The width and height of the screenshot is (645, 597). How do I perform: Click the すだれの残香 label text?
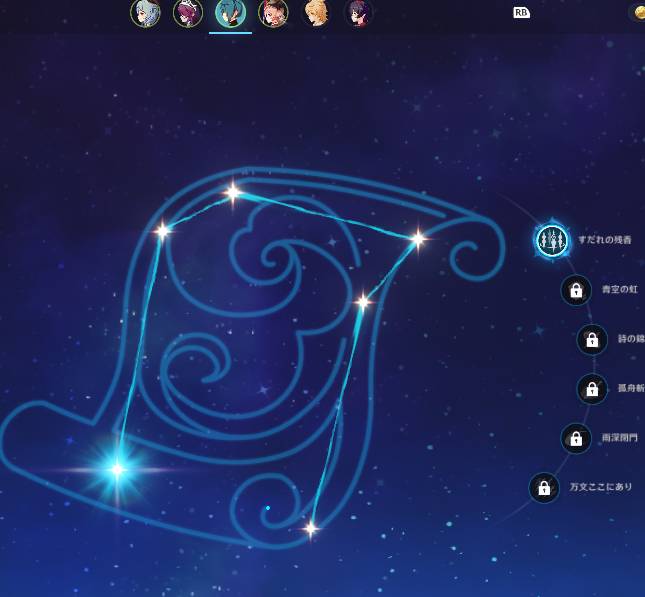pos(604,240)
